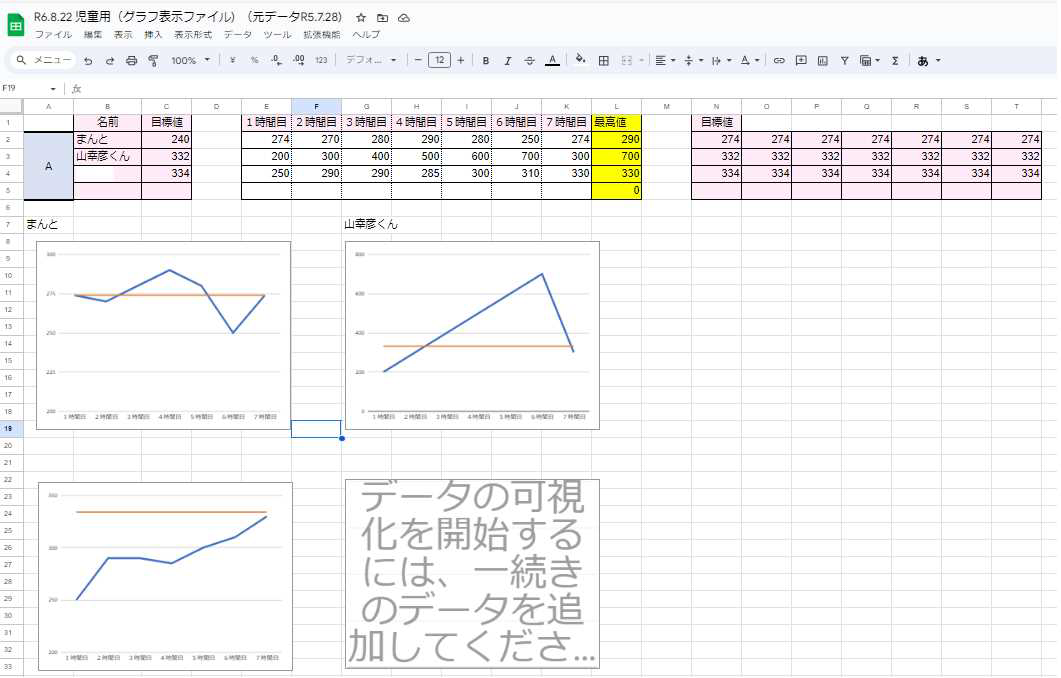This screenshot has height=678, width=1061.
Task: Print the spreadsheet using the printer icon
Action: point(131,61)
